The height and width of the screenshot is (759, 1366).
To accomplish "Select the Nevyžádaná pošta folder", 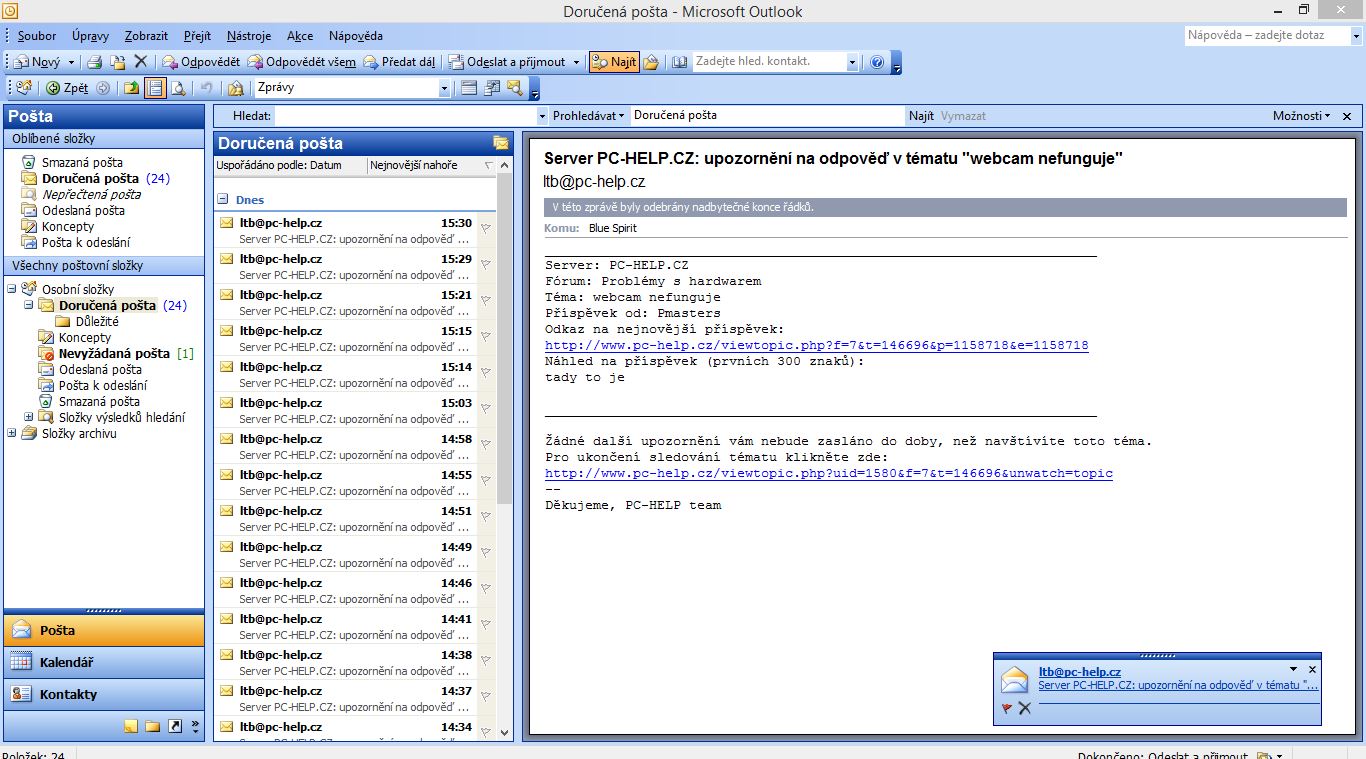I will (114, 353).
